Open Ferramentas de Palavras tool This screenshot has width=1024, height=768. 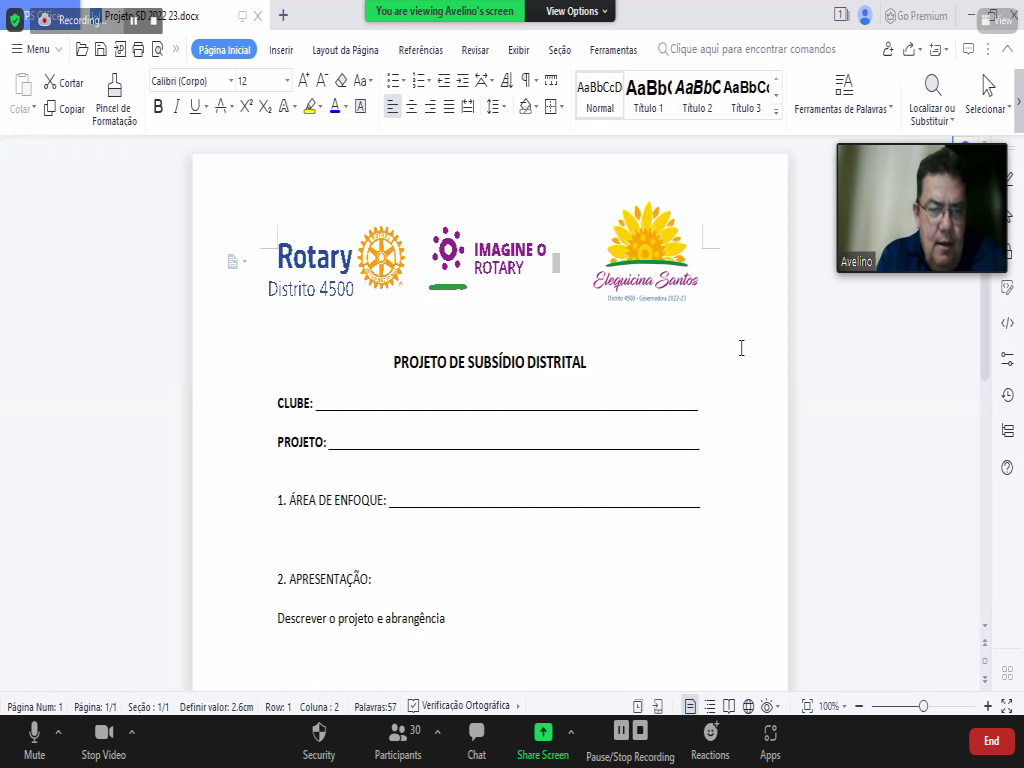(x=843, y=86)
